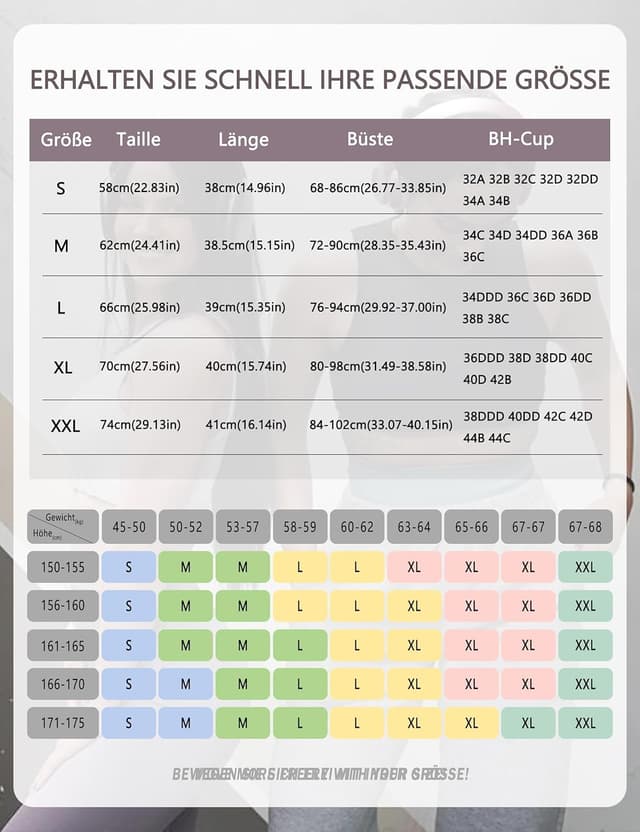The width and height of the screenshot is (640, 832).
Task: Click the 150-155 height row label
Action: (63, 567)
